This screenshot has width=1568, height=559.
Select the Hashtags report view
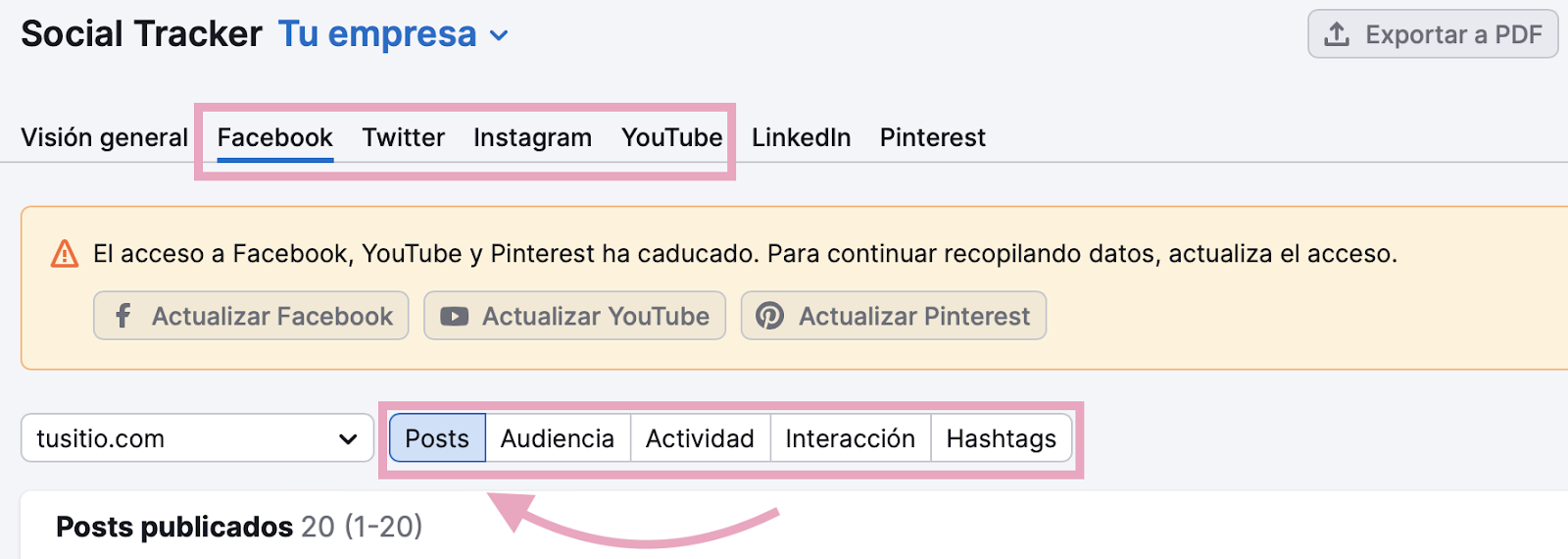pos(1002,438)
